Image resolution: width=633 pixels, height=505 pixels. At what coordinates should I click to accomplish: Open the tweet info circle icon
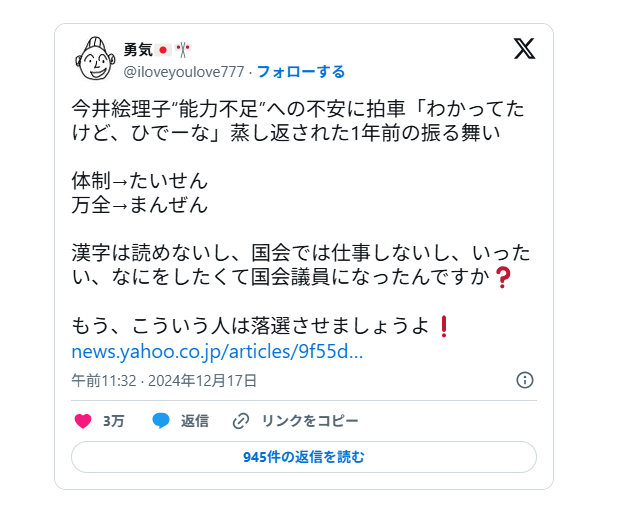click(x=525, y=380)
